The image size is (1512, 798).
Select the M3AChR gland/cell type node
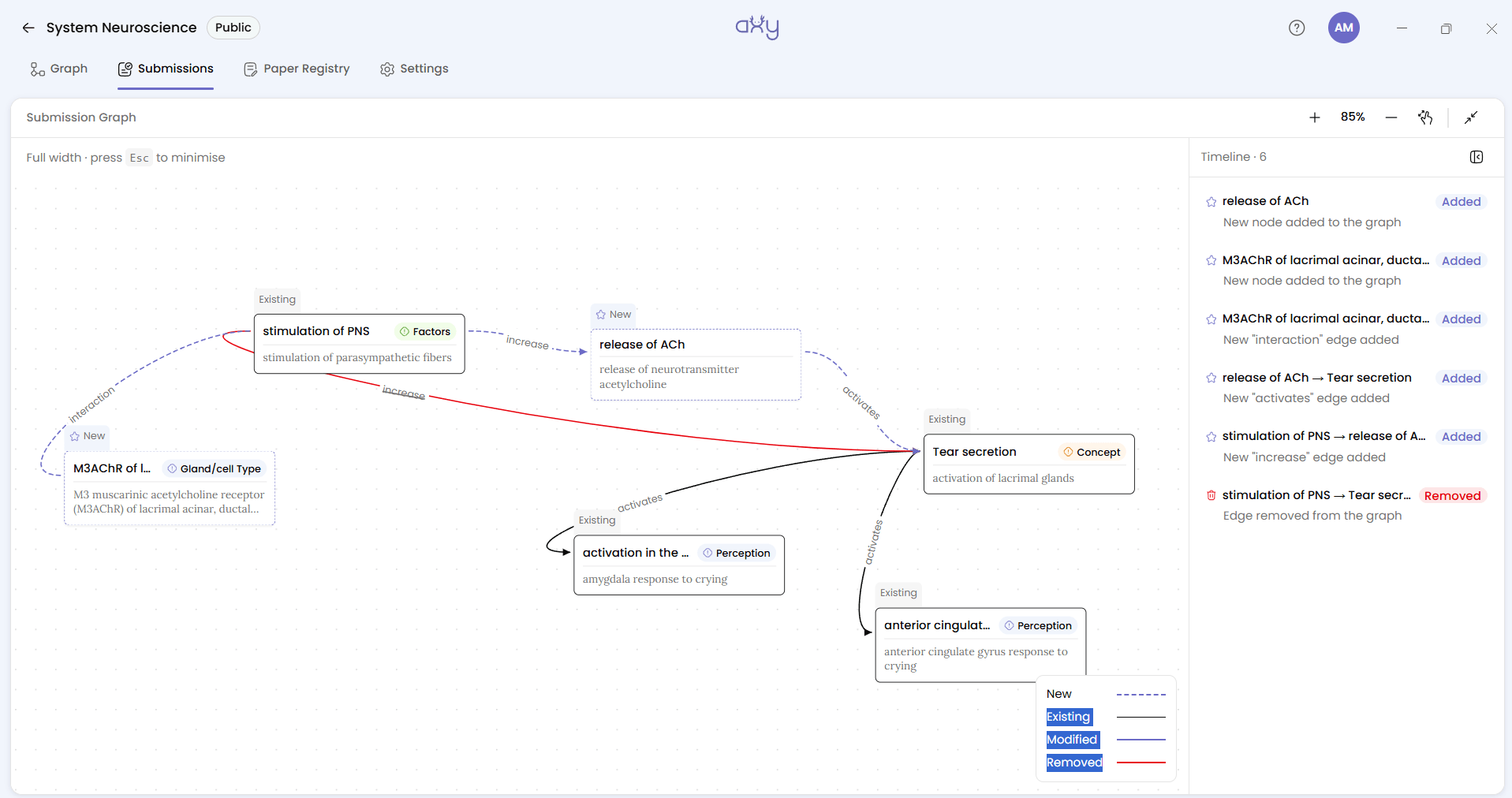(x=170, y=488)
